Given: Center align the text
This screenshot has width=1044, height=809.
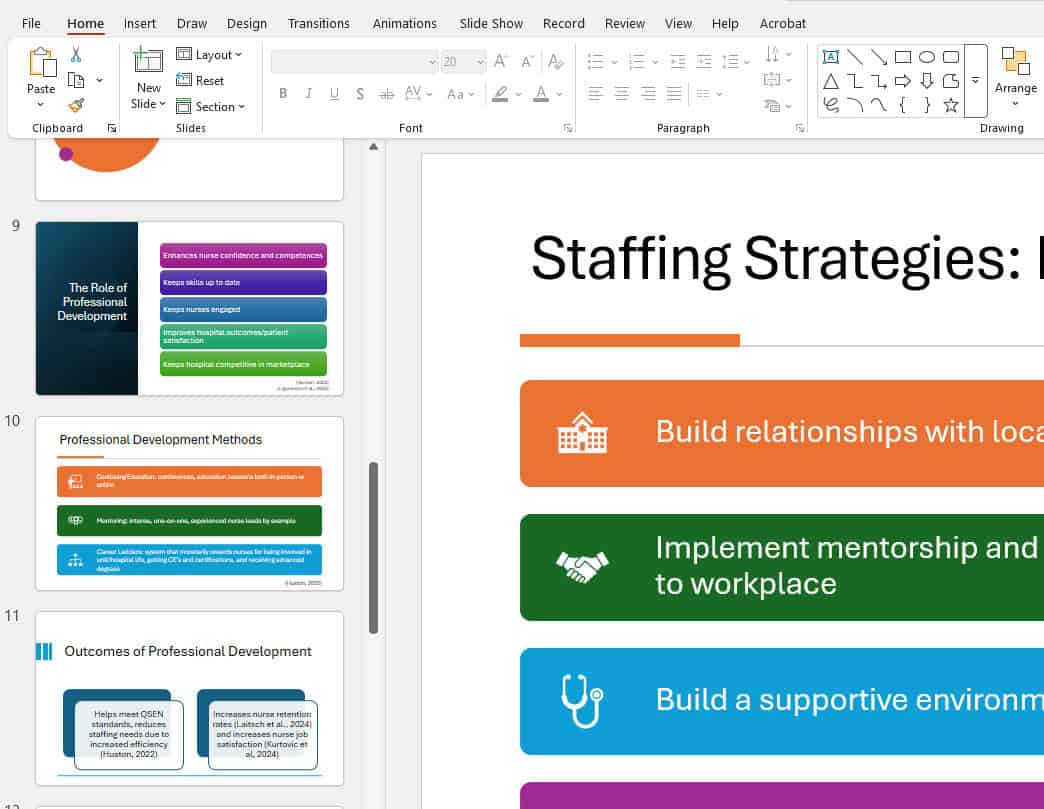Looking at the screenshot, I should coord(622,94).
